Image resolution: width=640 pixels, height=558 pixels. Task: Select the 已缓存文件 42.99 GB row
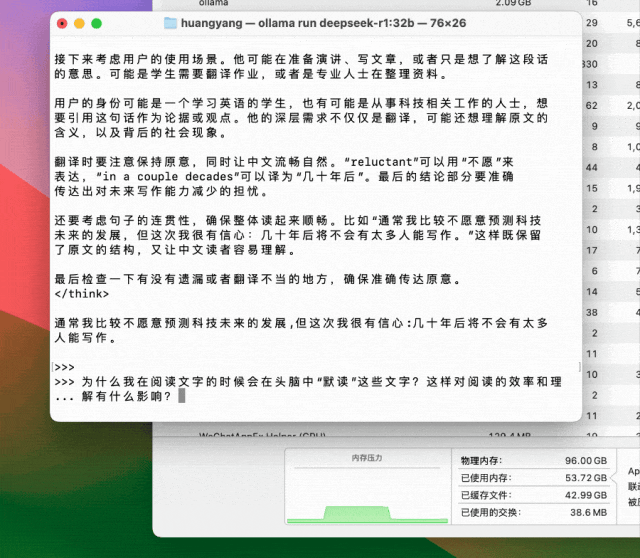(532, 495)
